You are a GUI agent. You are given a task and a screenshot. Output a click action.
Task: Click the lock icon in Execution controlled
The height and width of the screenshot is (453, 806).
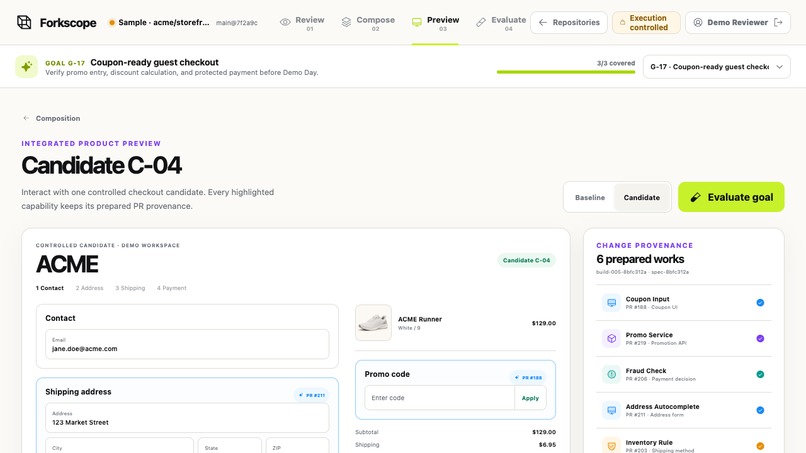[x=622, y=23]
